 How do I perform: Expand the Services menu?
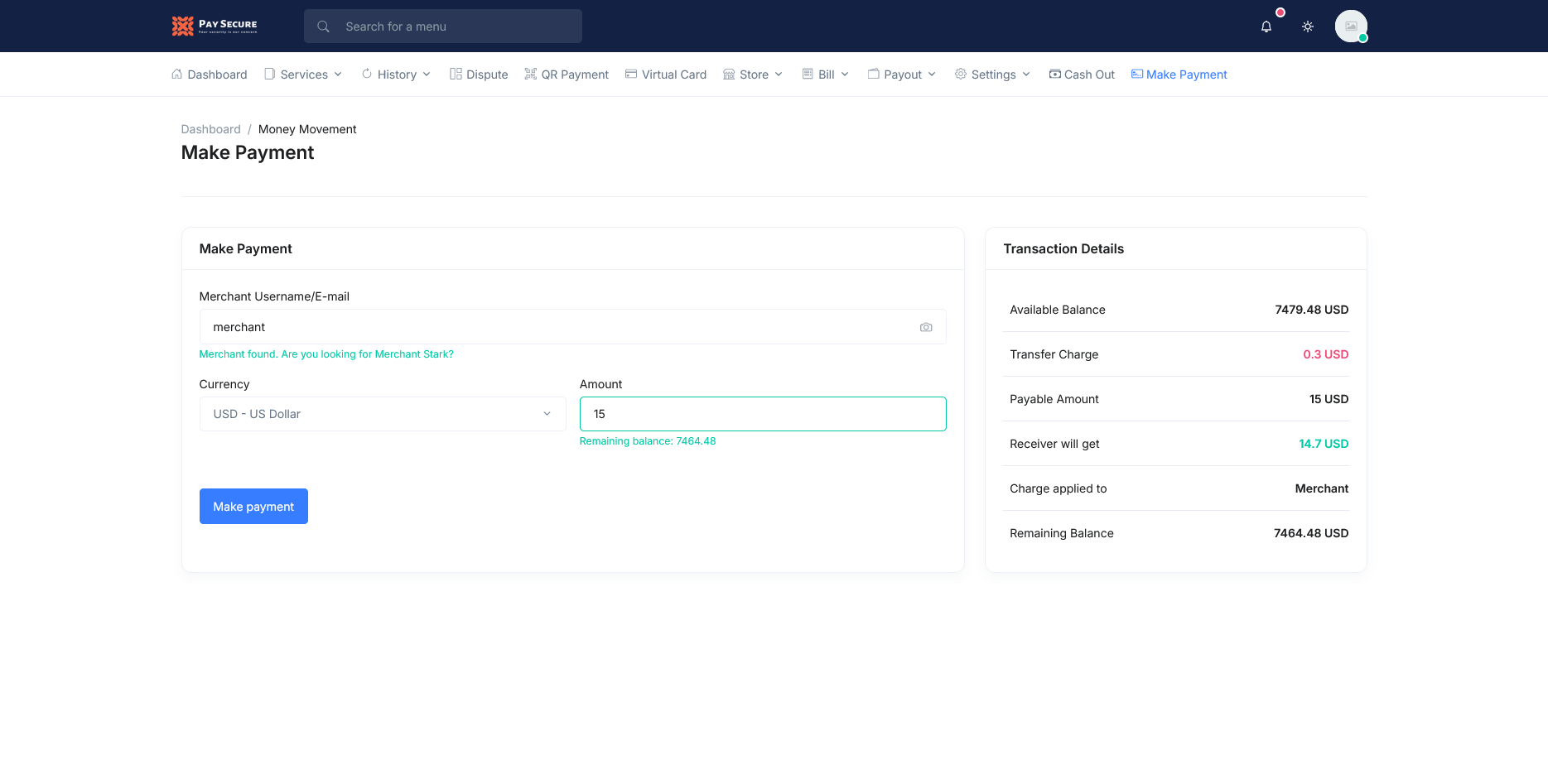click(303, 74)
